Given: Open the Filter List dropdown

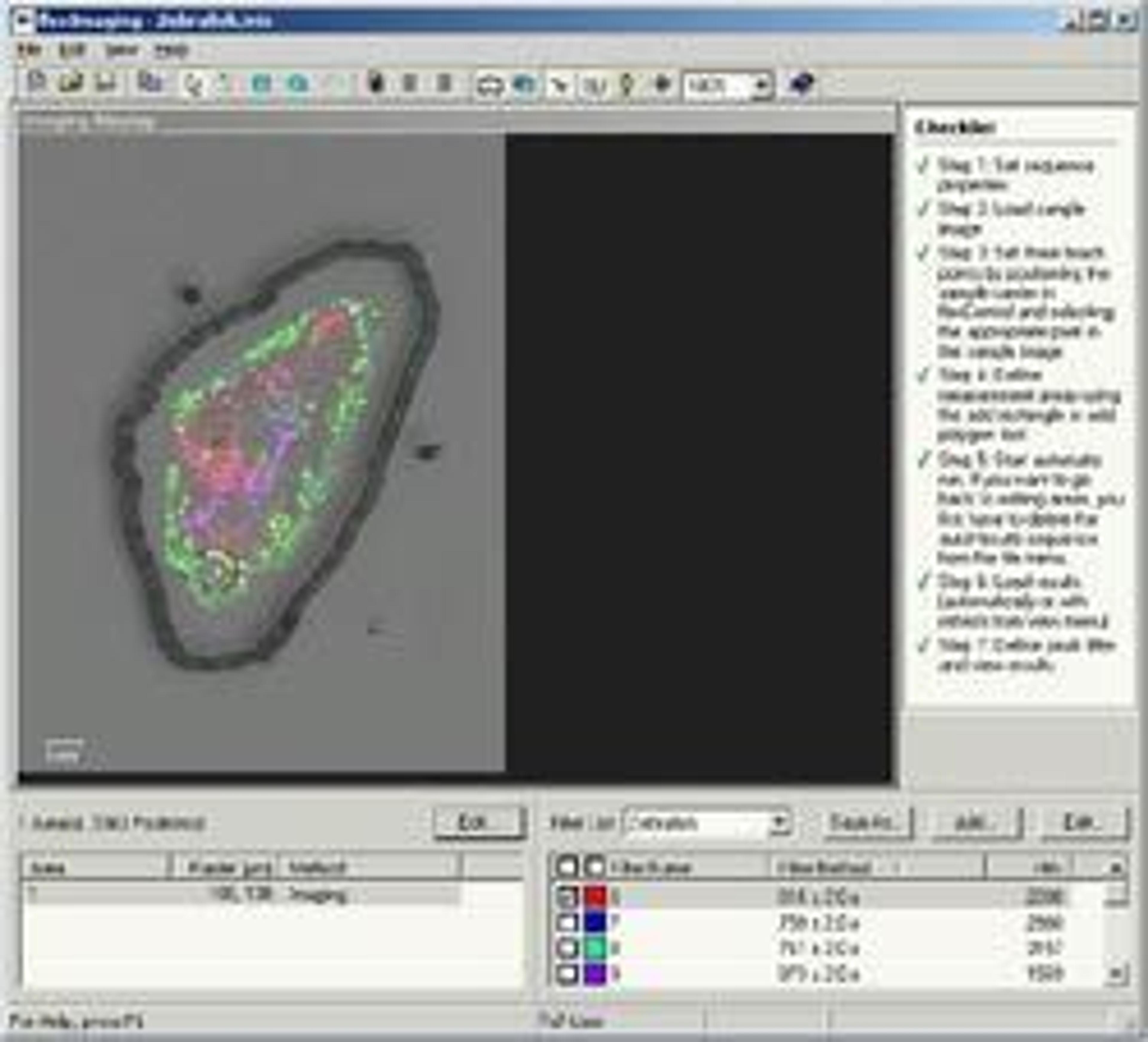Looking at the screenshot, I should coord(780,823).
